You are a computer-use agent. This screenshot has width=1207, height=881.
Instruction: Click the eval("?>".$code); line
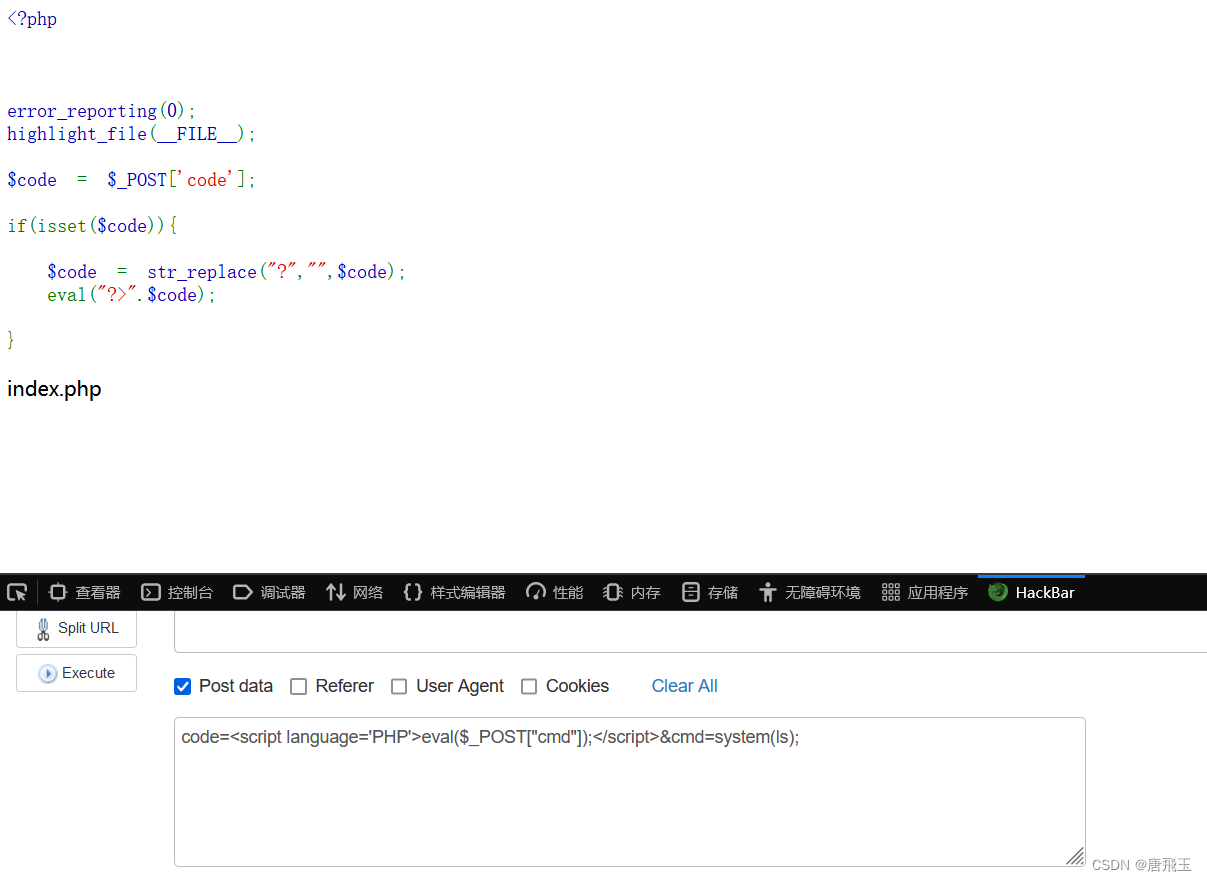[x=132, y=295]
